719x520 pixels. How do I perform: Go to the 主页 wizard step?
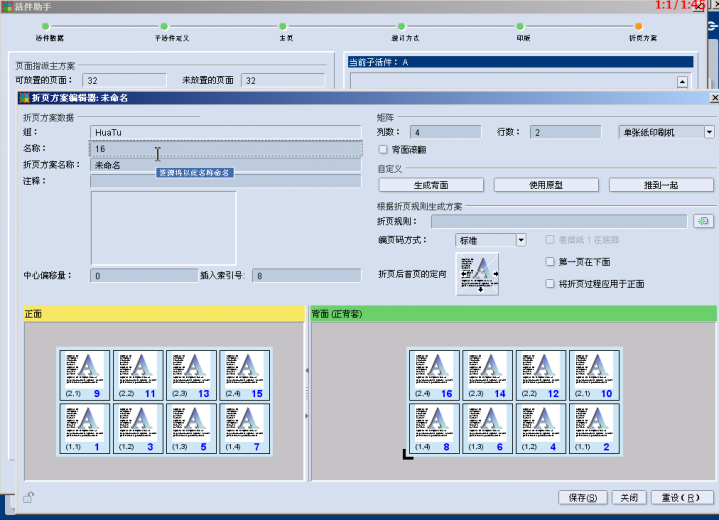click(286, 27)
